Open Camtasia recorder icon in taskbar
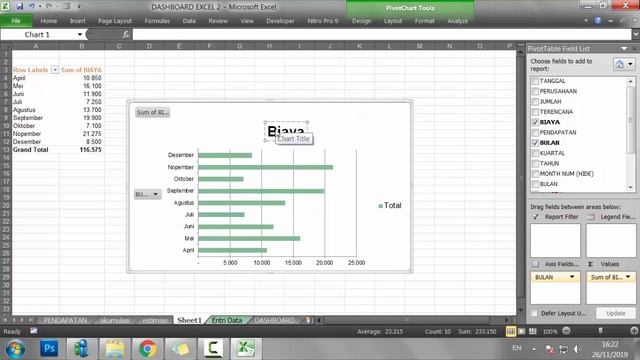The height and width of the screenshot is (360, 640). click(213, 349)
